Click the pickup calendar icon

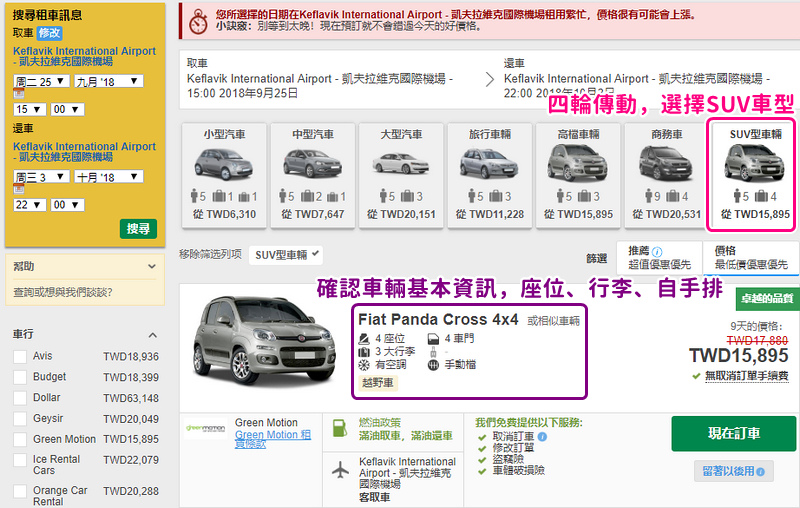click(x=18, y=93)
